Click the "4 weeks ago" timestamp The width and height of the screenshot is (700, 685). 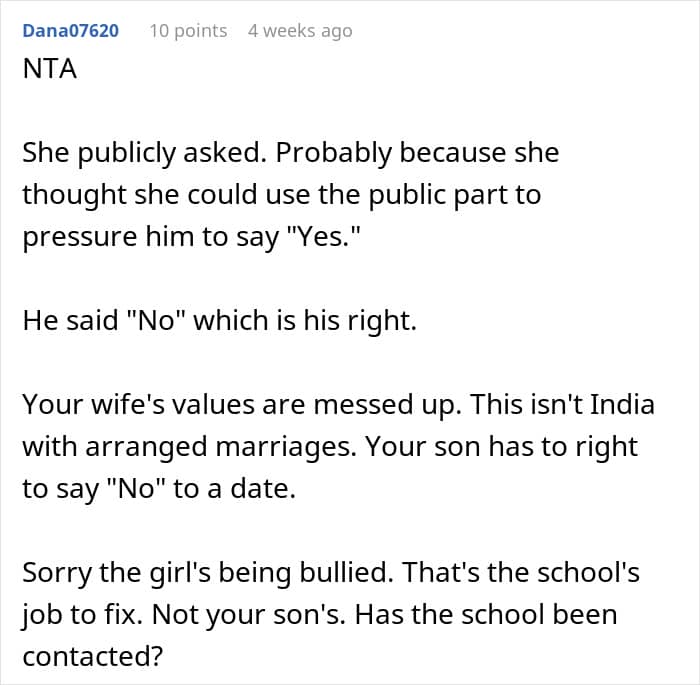(300, 30)
